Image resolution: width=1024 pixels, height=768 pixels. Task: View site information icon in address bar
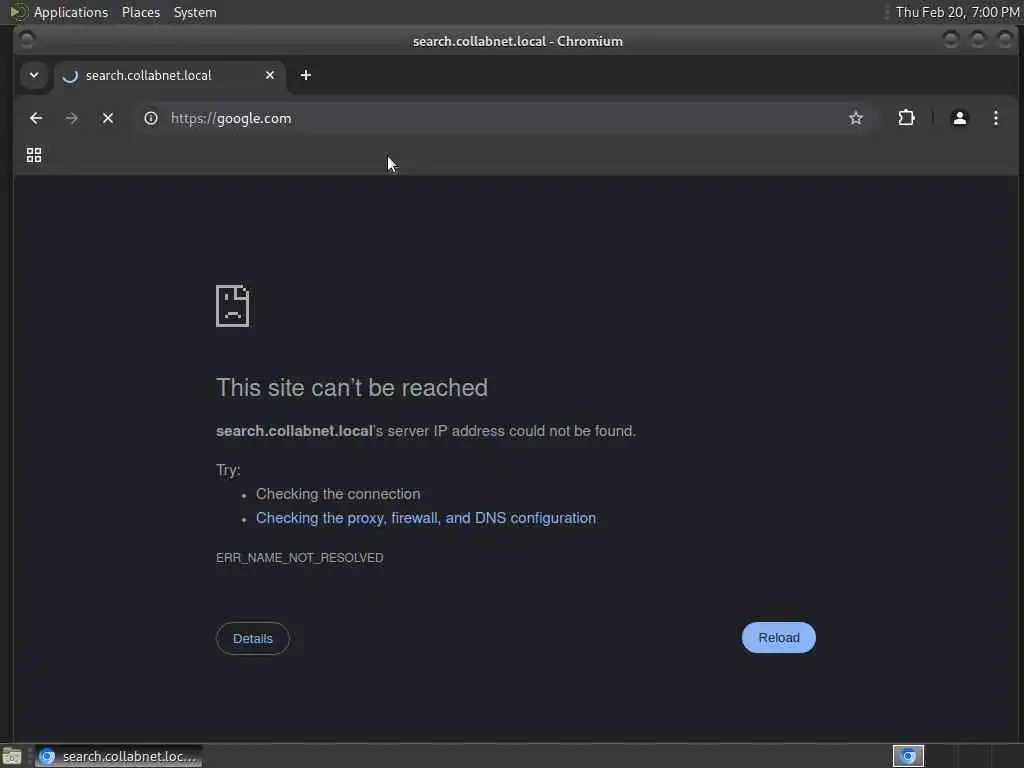151,118
